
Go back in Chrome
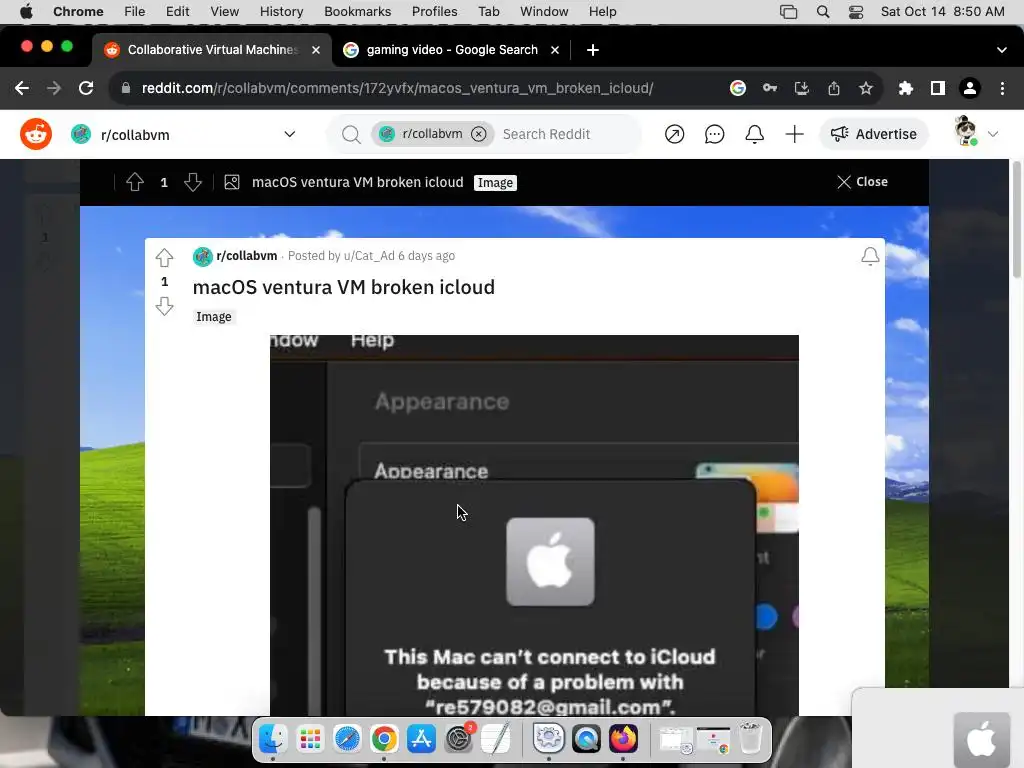[22, 88]
